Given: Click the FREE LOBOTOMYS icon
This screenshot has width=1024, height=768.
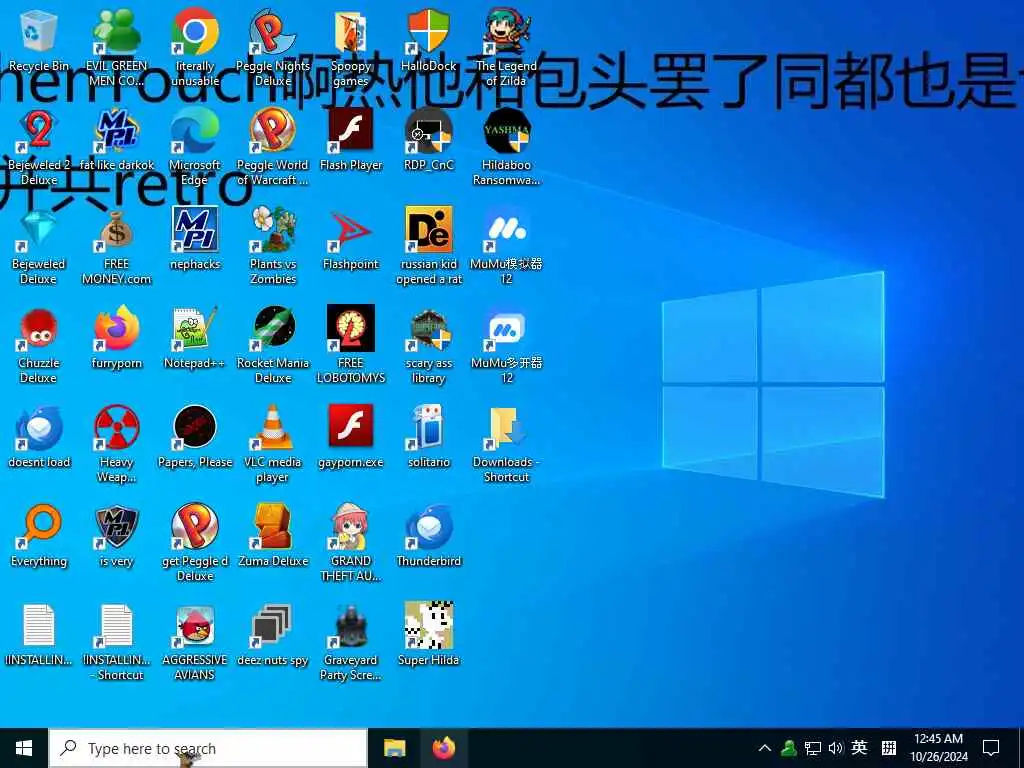Looking at the screenshot, I should [x=351, y=328].
